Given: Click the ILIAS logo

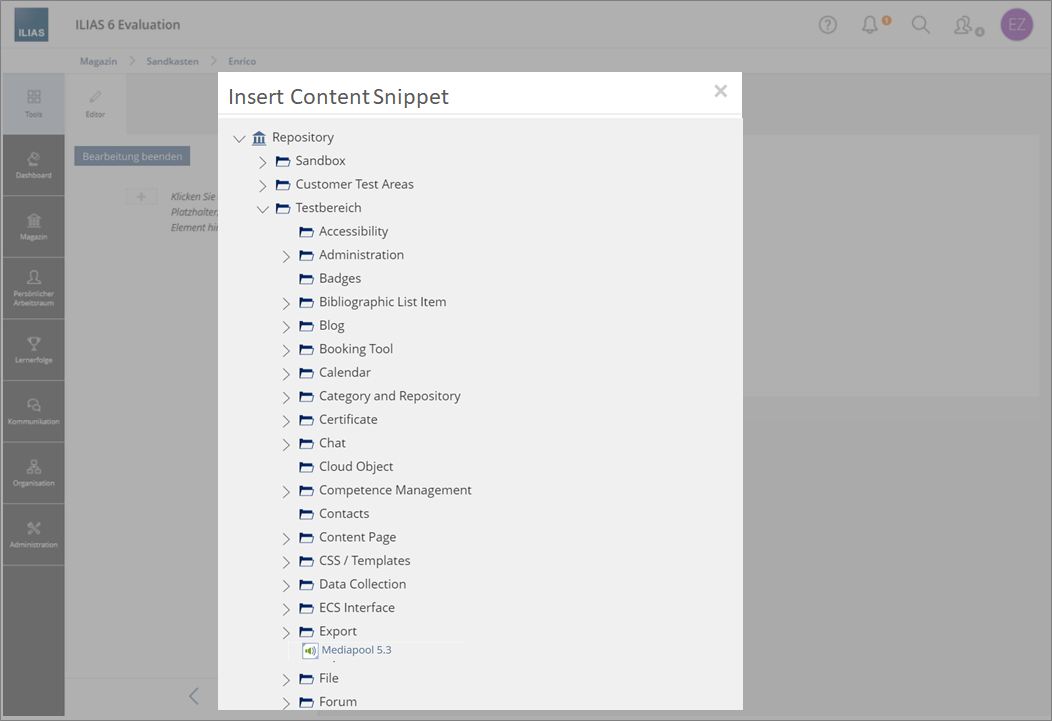Looking at the screenshot, I should coord(31,25).
